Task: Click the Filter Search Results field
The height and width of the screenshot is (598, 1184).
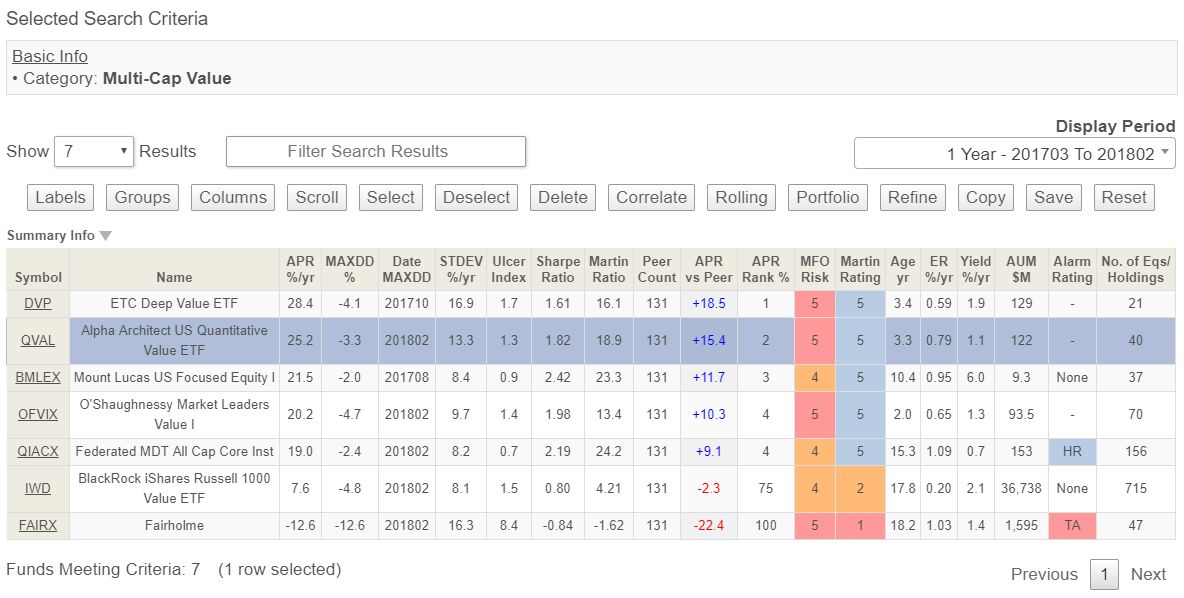Action: coord(376,152)
